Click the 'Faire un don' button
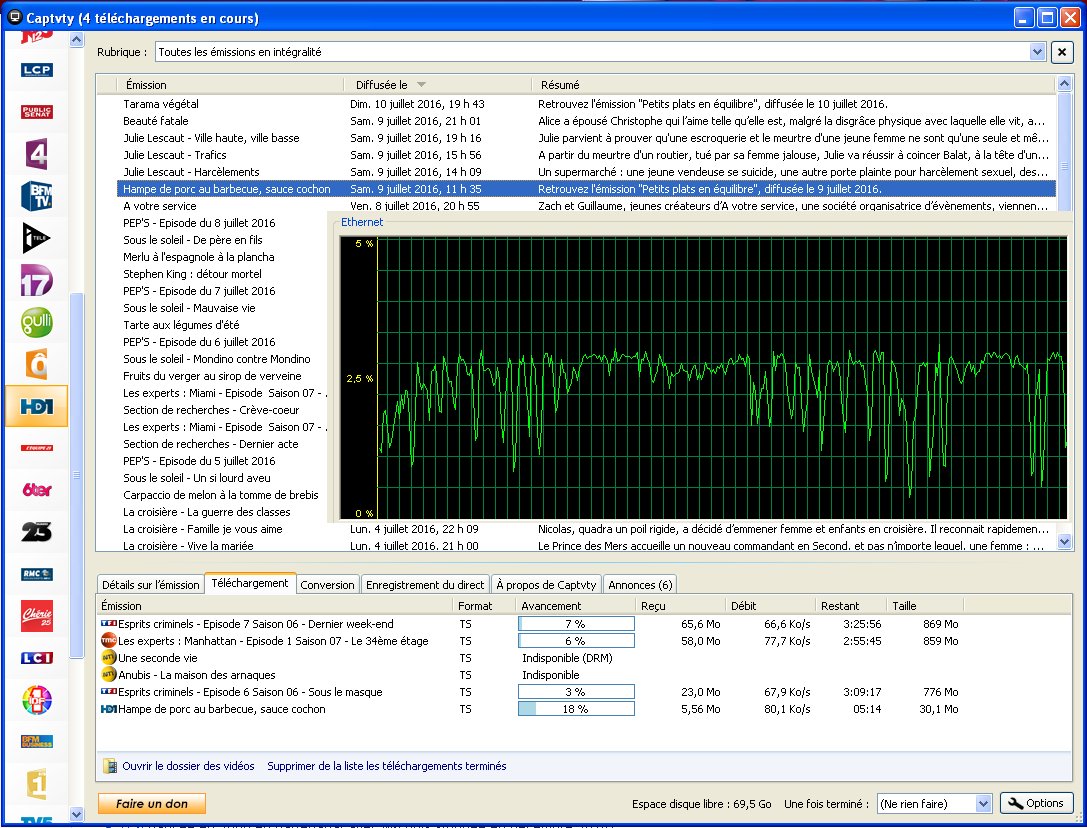The width and height of the screenshot is (1087, 828). tap(151, 804)
